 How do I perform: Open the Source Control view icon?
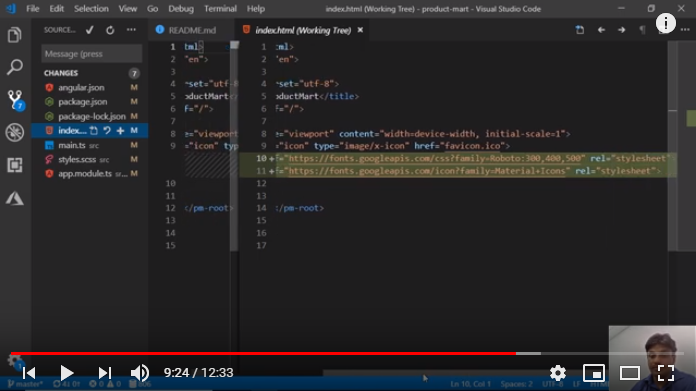(15, 99)
